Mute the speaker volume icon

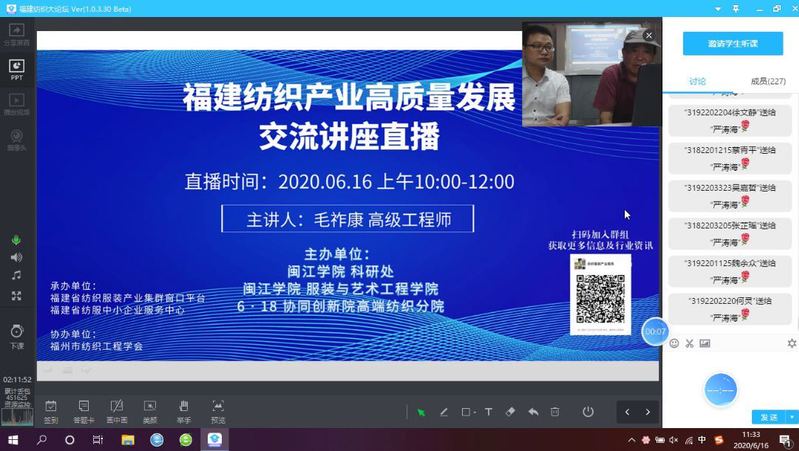[x=16, y=258]
